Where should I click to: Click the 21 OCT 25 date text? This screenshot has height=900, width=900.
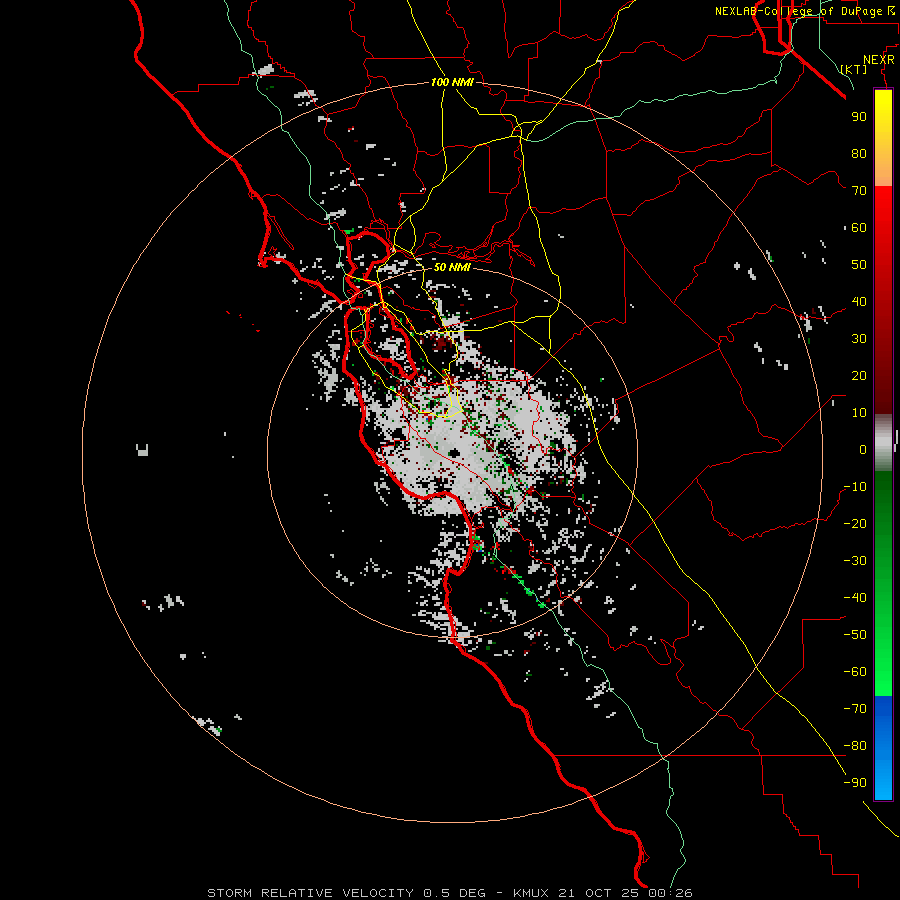pos(599,893)
